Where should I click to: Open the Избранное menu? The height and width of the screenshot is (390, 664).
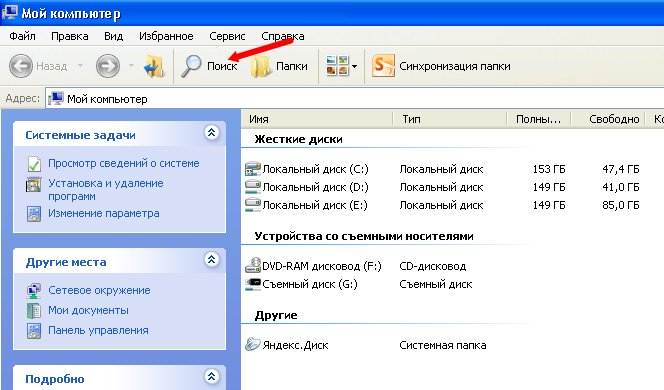(x=166, y=36)
